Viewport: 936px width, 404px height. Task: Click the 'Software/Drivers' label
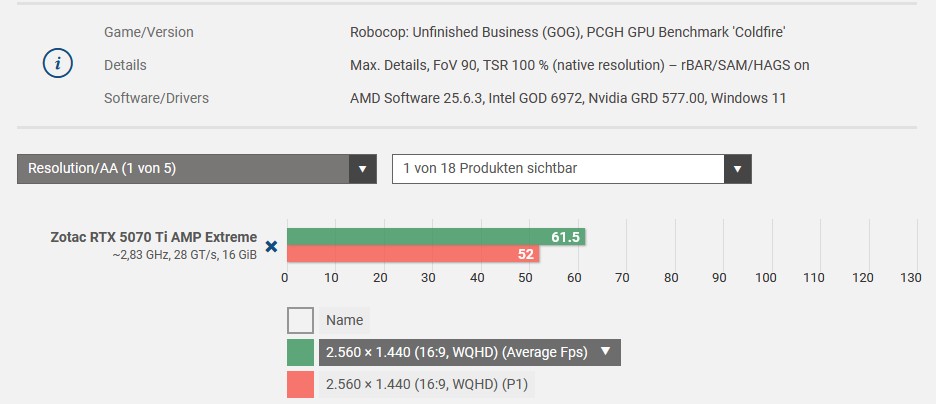click(x=156, y=98)
